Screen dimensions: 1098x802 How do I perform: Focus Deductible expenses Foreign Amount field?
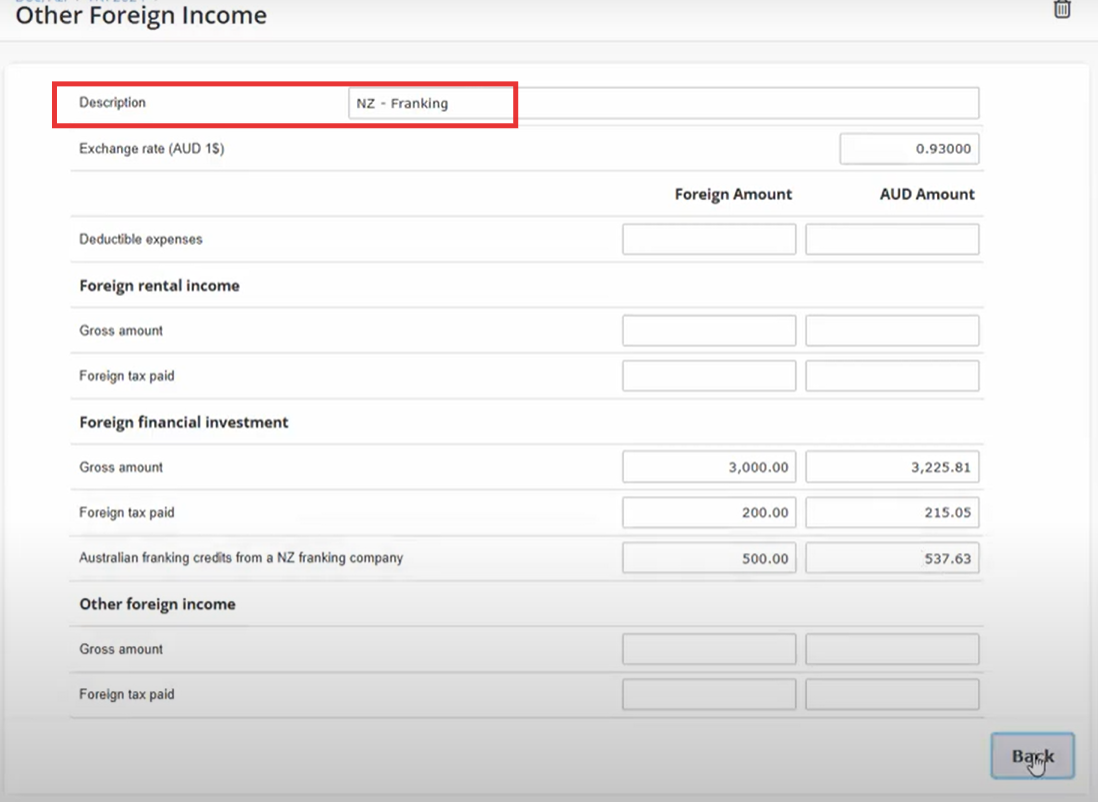pyautogui.click(x=709, y=240)
